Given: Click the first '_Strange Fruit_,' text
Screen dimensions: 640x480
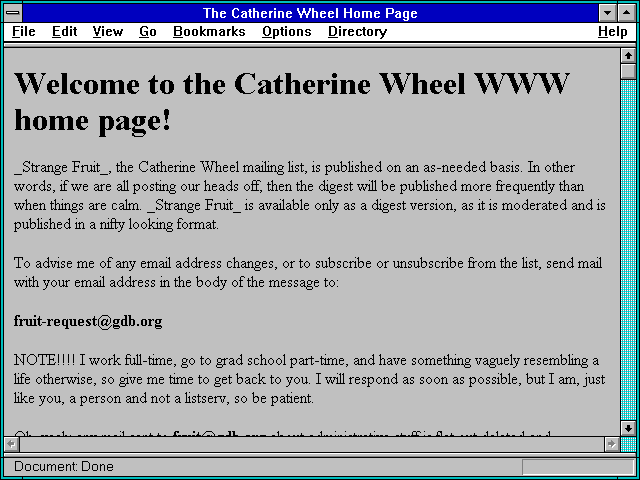Looking at the screenshot, I should [x=63, y=167].
